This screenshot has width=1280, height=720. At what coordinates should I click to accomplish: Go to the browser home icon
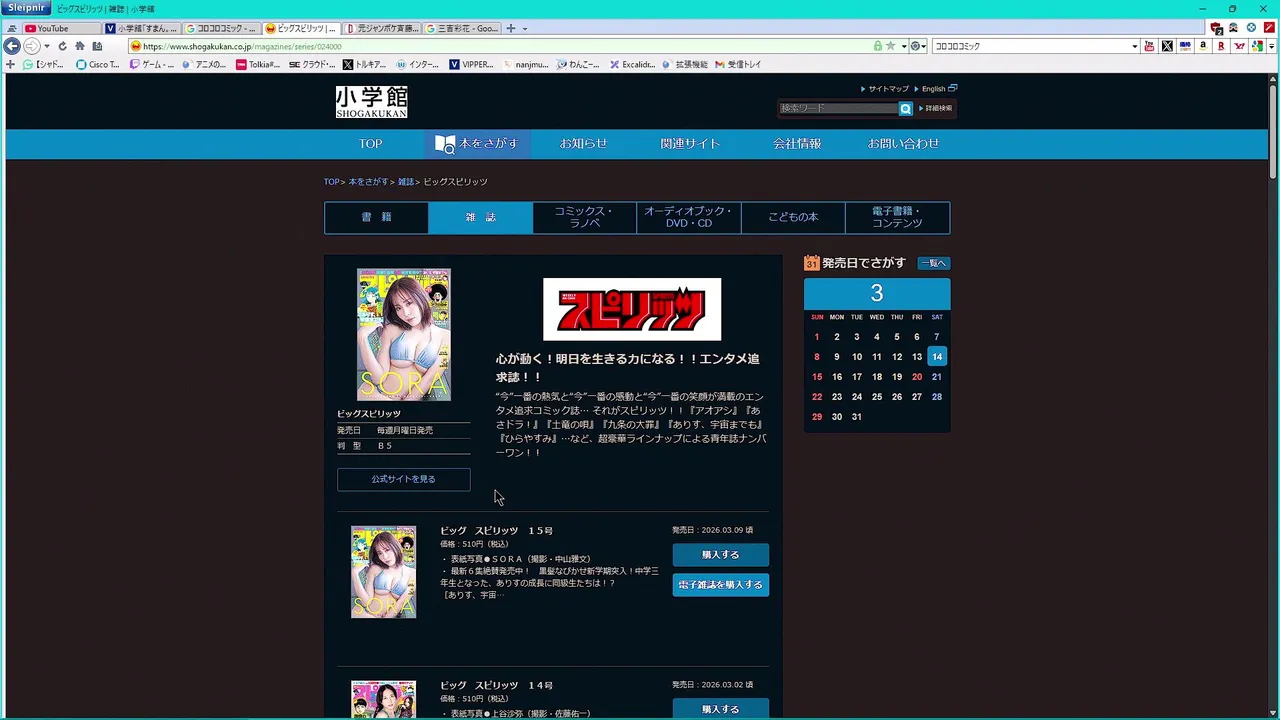80,46
